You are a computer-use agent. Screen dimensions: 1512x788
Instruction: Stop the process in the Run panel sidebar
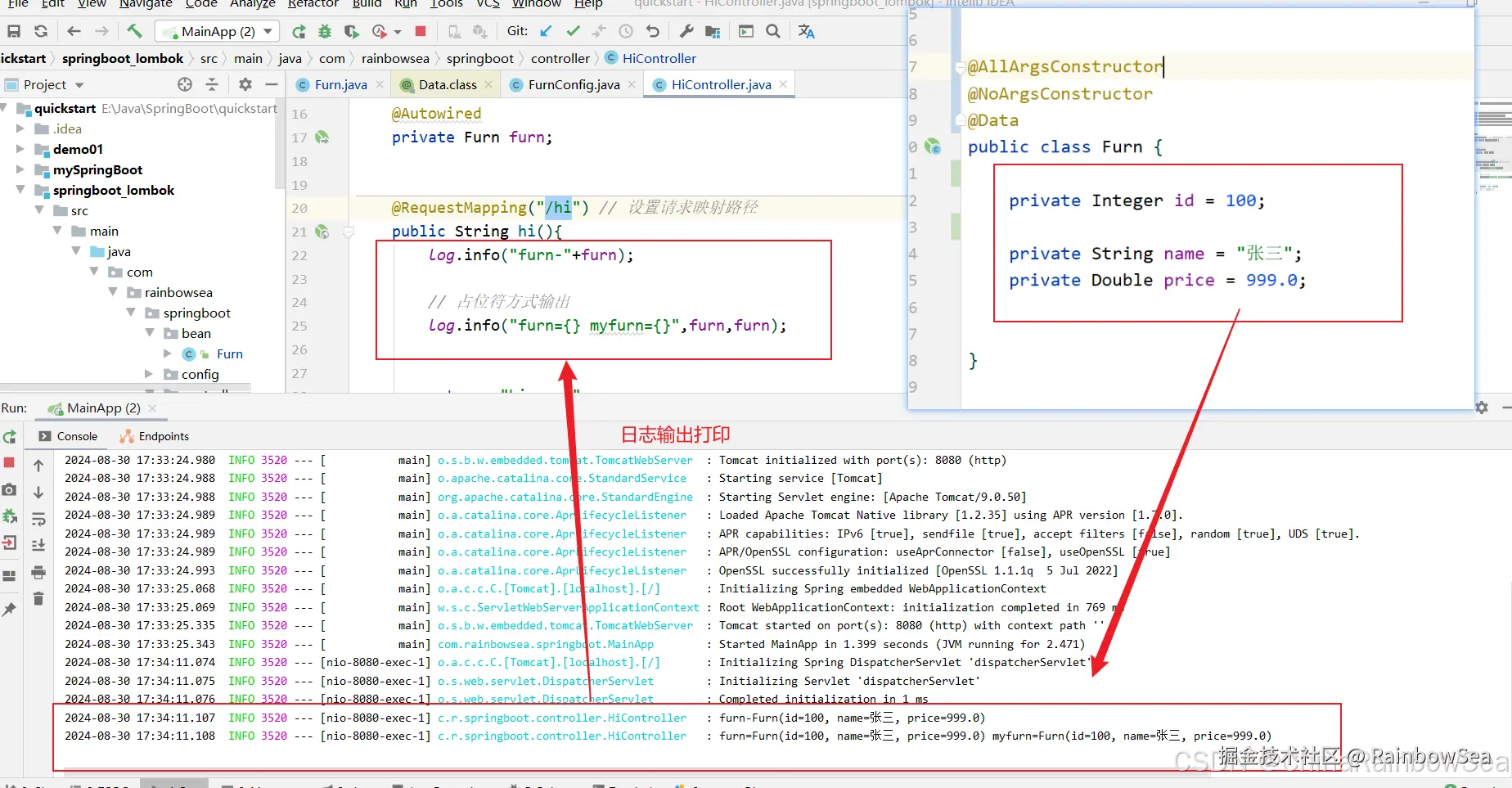(x=10, y=462)
